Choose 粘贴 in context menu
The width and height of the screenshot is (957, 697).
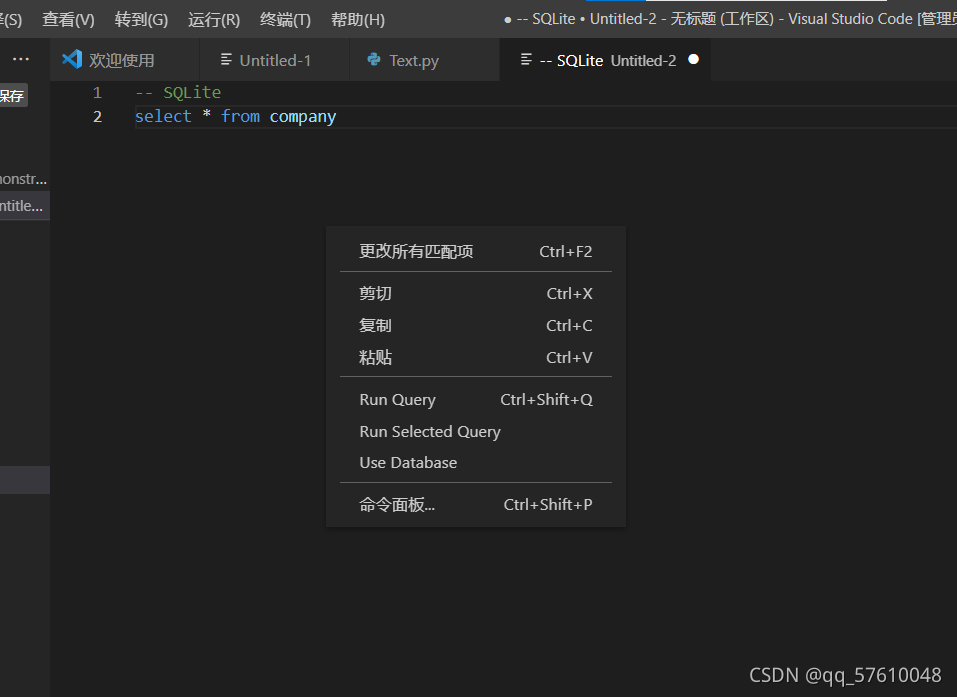pyautogui.click(x=475, y=357)
